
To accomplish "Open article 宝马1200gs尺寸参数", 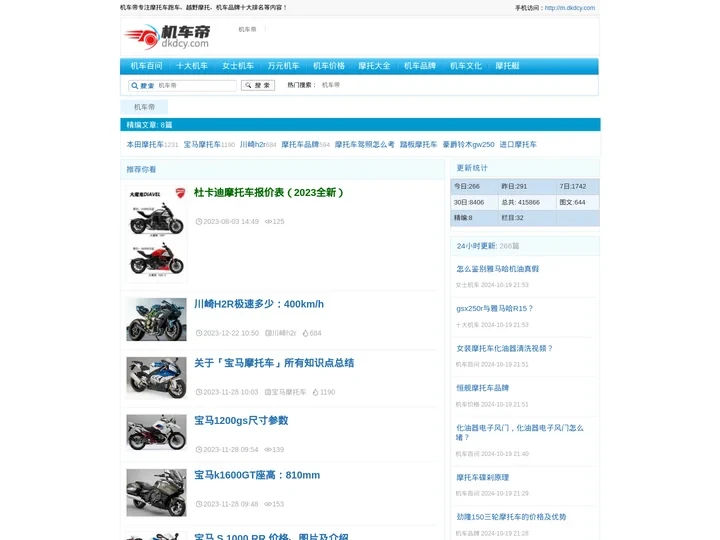I will click(241, 421).
